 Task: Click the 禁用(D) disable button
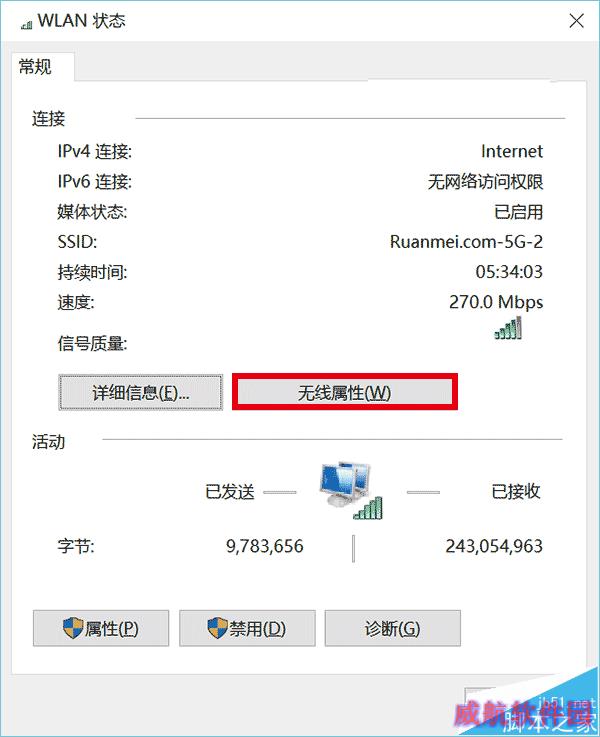pyautogui.click(x=247, y=628)
